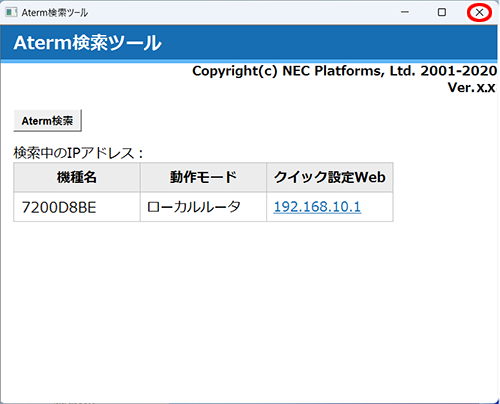Click the 機種名 column header
500x404 pixels.
[77, 177]
